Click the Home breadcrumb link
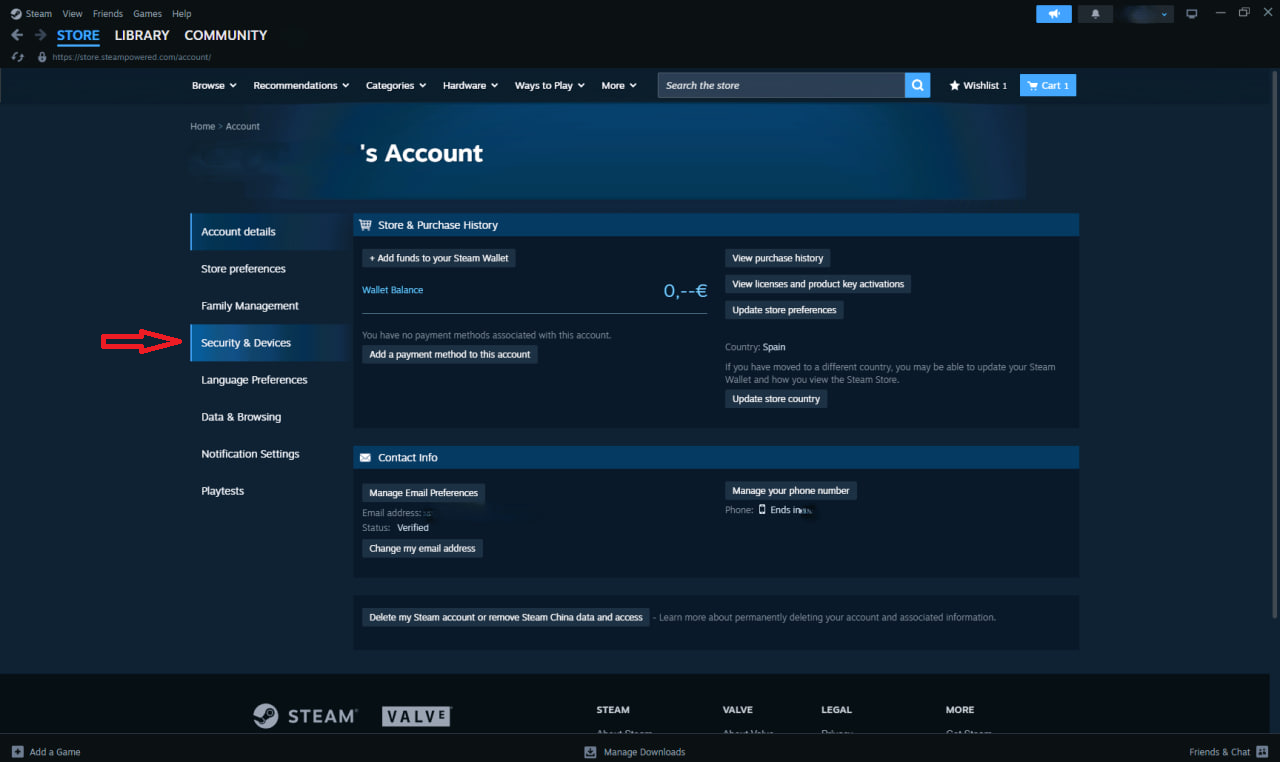Screen dimensions: 1280x762 pos(203,127)
